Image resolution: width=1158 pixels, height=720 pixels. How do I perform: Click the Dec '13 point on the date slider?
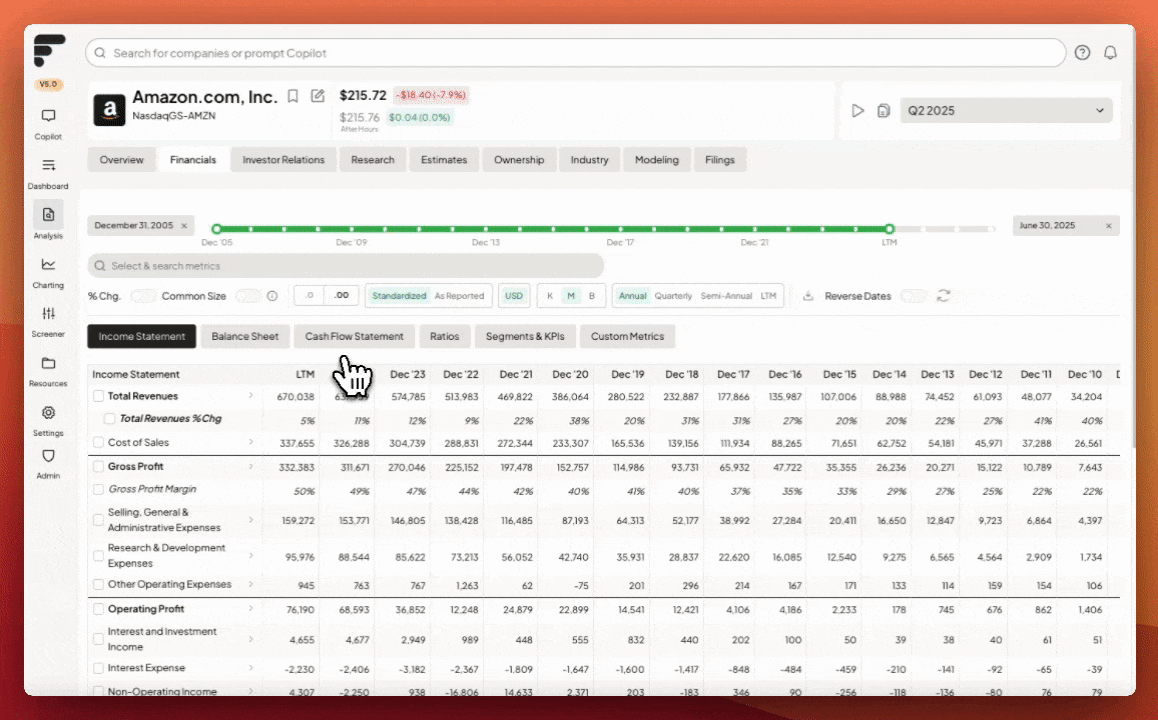pyautogui.click(x=487, y=229)
